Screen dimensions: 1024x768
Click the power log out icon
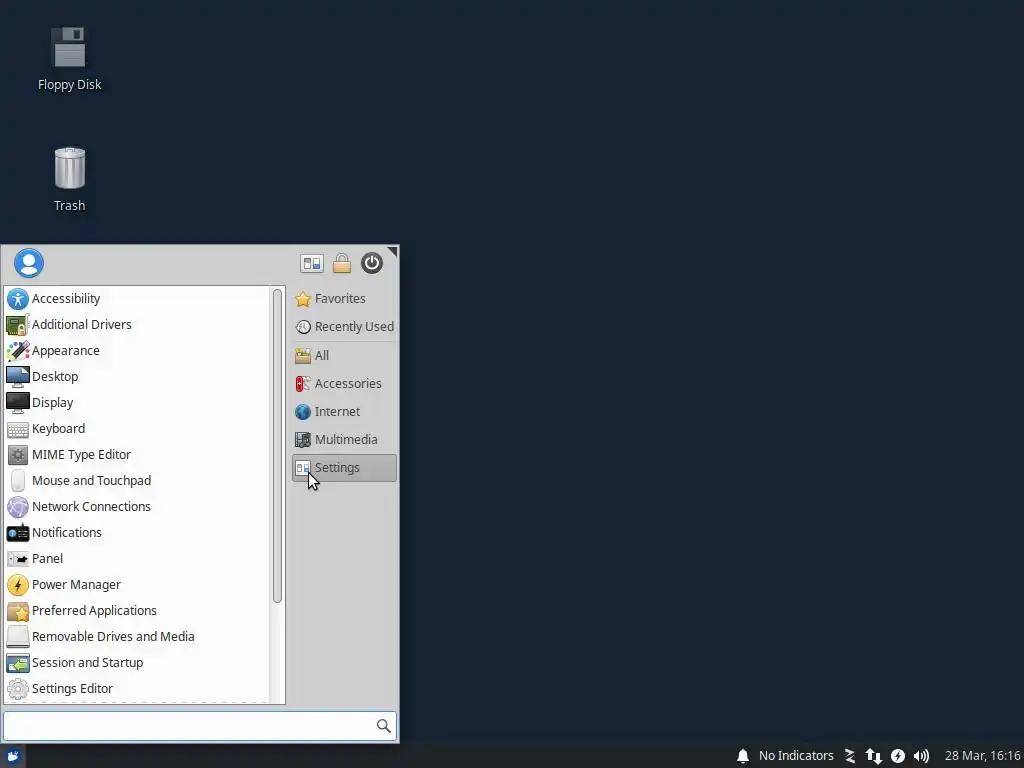tap(372, 263)
